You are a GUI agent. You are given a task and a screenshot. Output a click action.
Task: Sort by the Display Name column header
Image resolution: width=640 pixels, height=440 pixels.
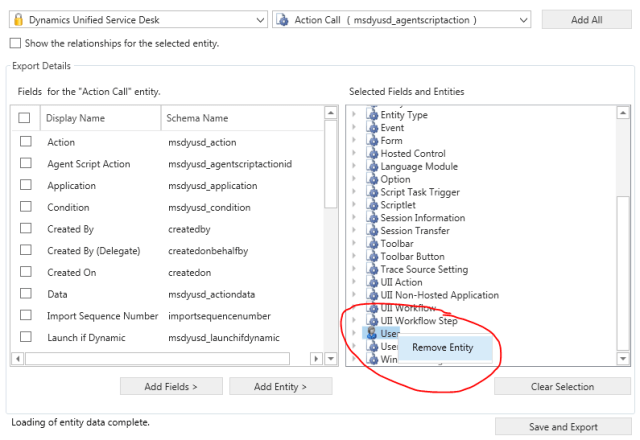pos(100,118)
